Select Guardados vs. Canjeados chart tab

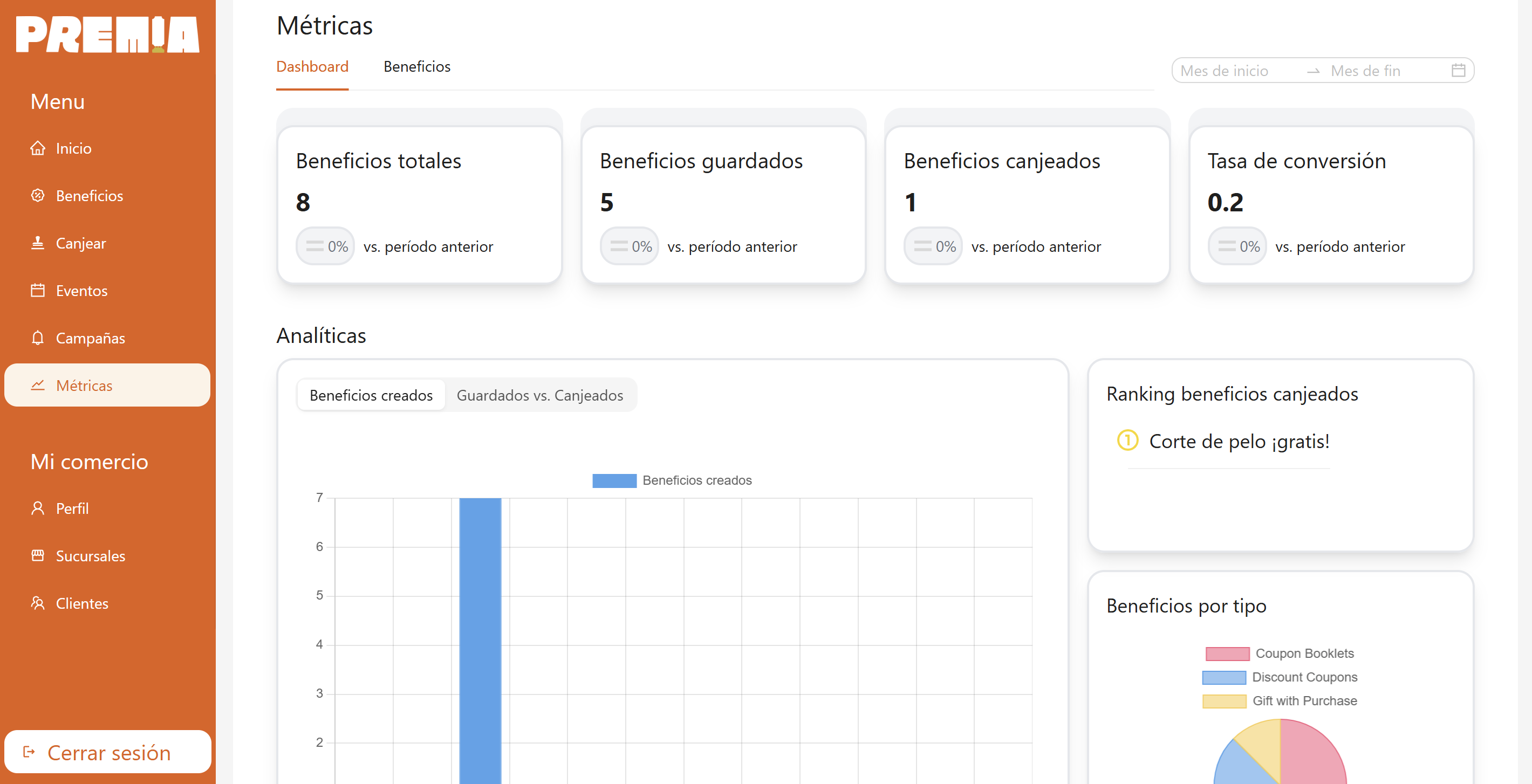tap(539, 395)
